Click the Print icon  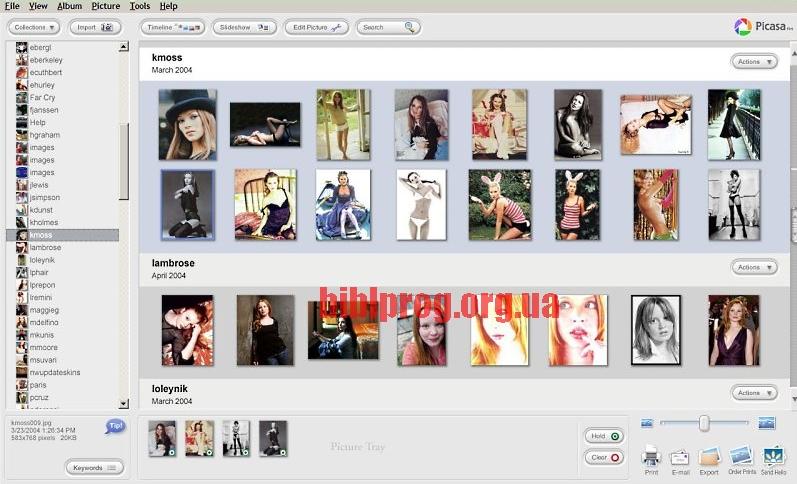point(651,459)
